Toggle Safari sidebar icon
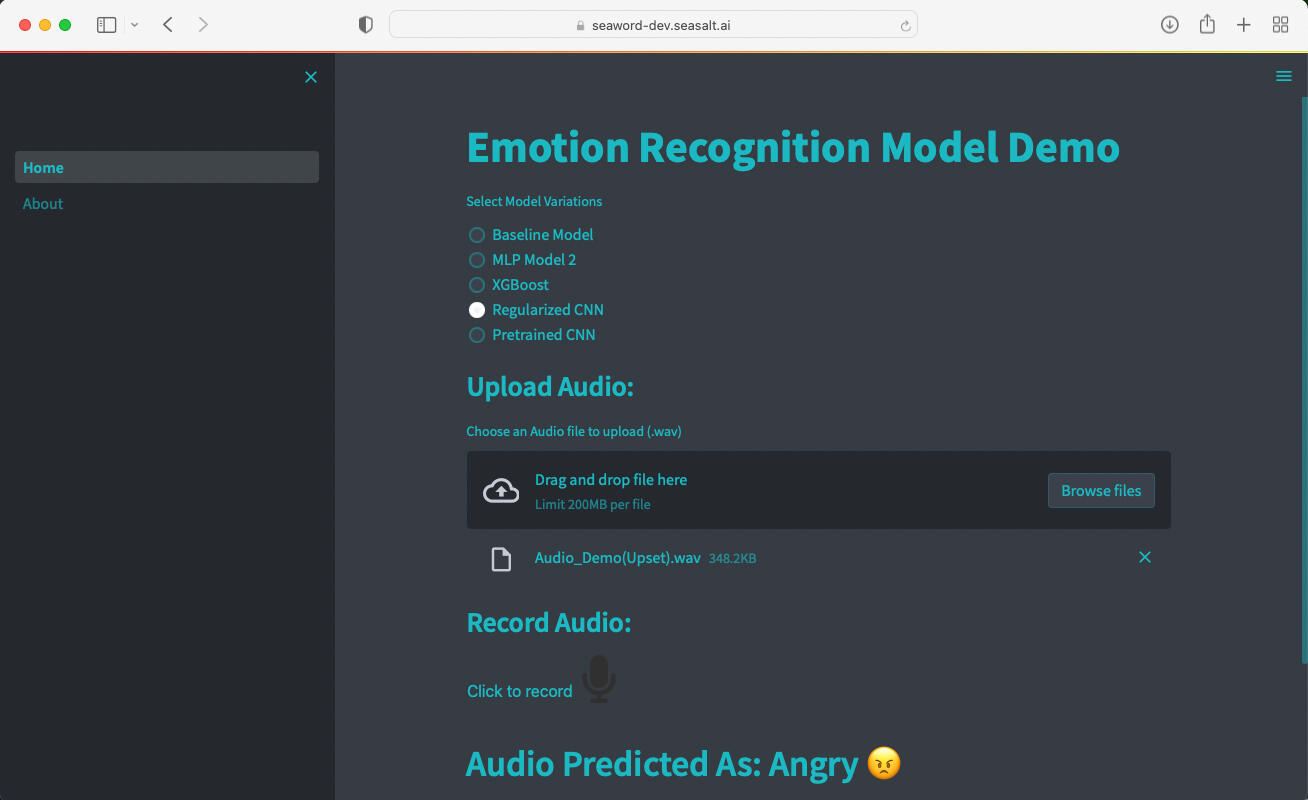Screen dimensions: 1308x800 pyautogui.click(x=106, y=25)
